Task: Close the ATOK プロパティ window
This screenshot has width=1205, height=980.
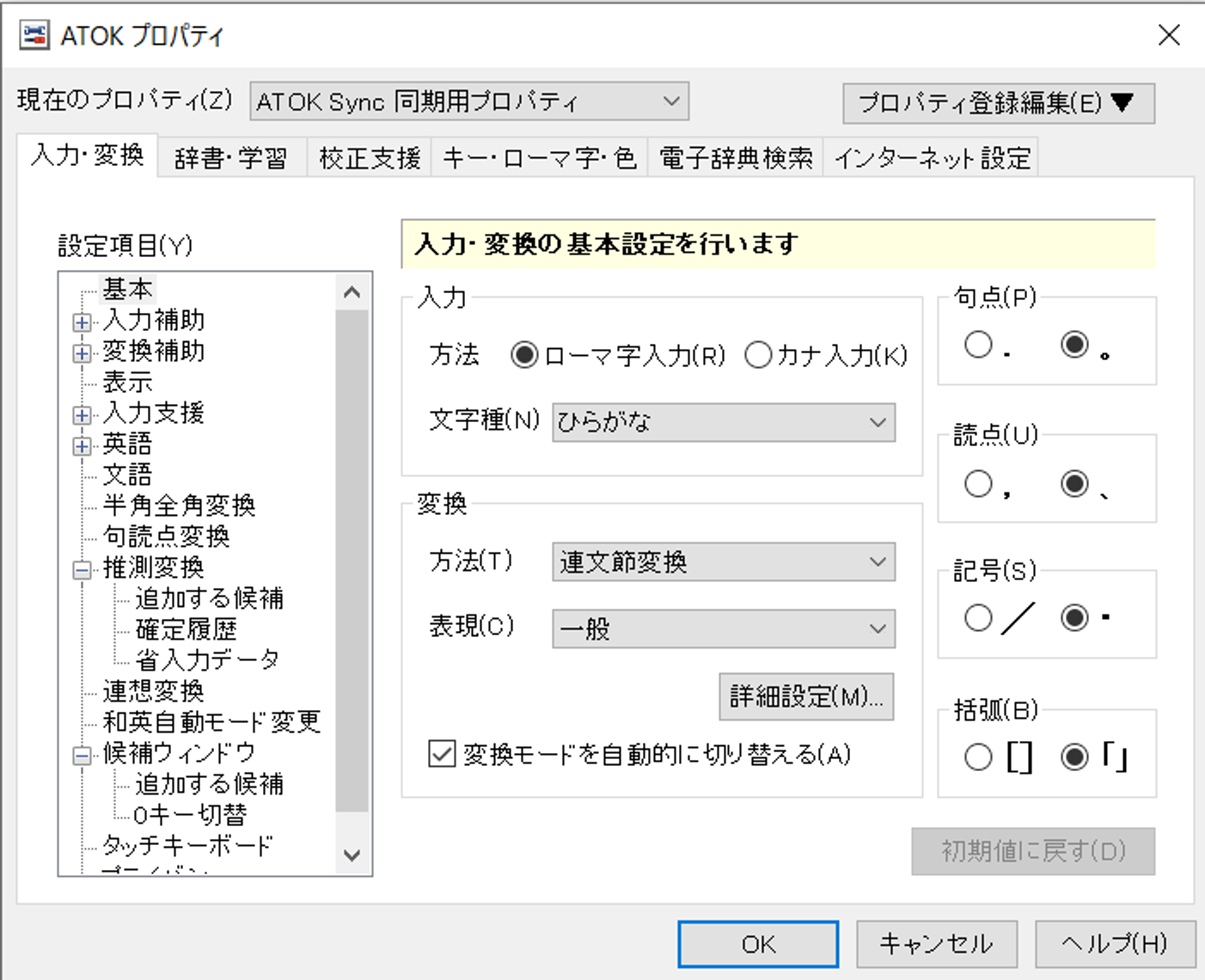Action: click(1169, 35)
